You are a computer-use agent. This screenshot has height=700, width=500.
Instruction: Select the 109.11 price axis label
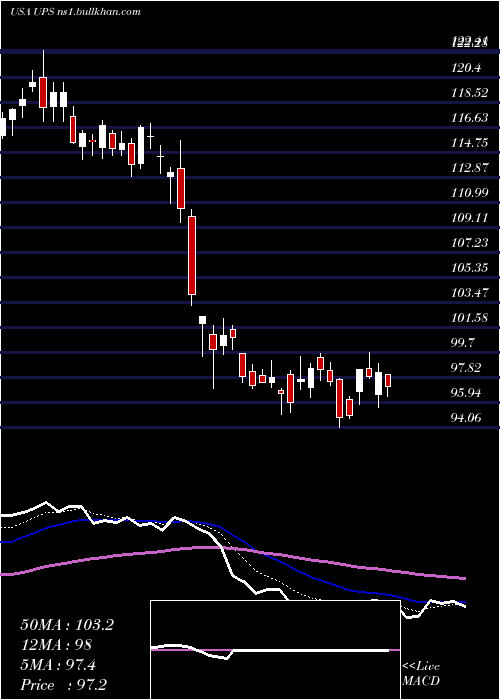point(469,218)
